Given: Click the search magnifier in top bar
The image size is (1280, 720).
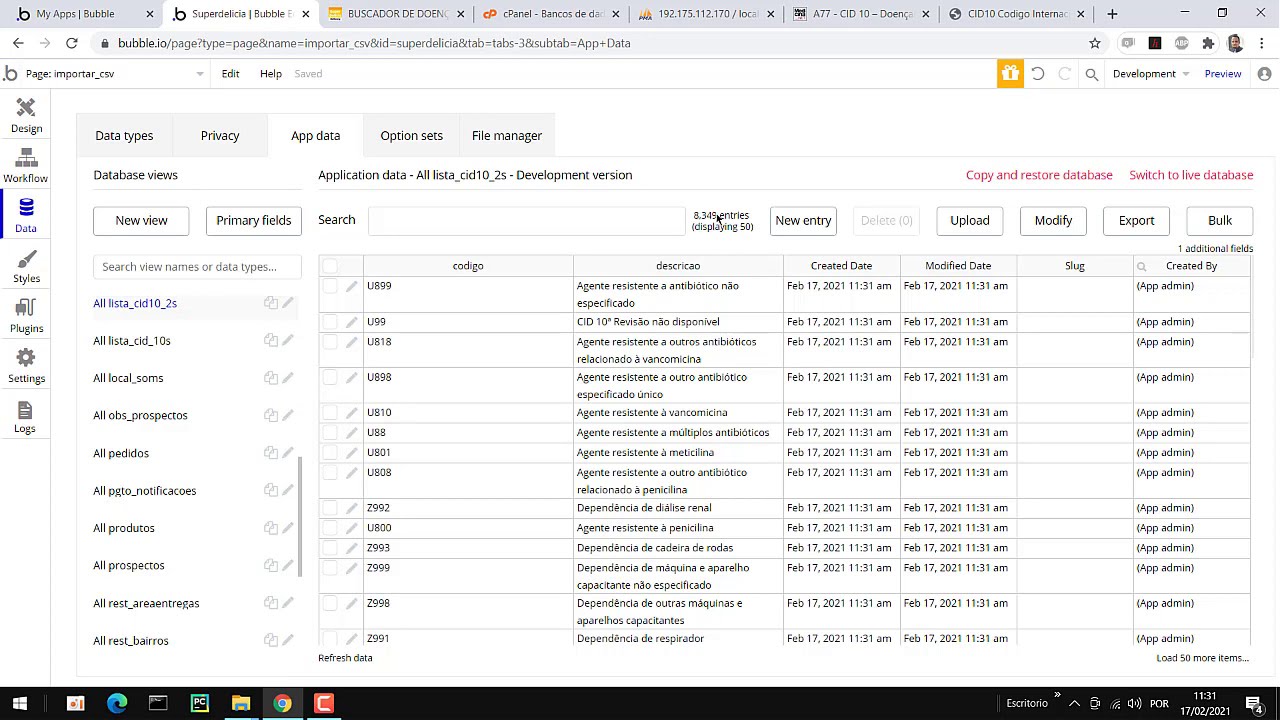Looking at the screenshot, I should click(1092, 74).
